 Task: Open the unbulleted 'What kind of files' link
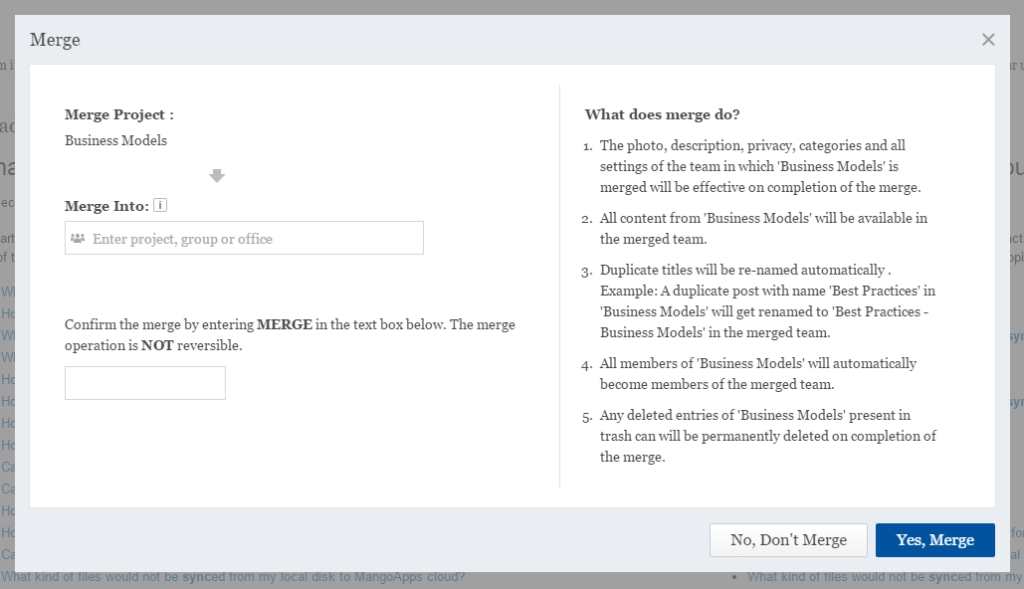pos(233,577)
